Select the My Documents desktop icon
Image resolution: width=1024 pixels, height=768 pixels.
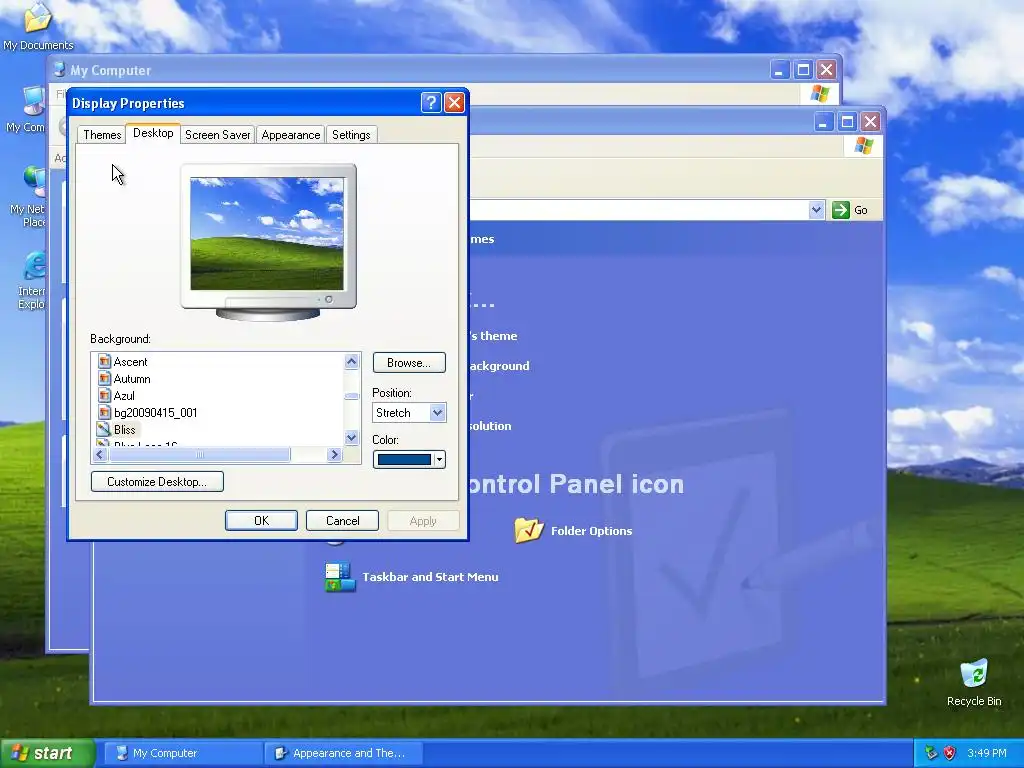[38, 27]
